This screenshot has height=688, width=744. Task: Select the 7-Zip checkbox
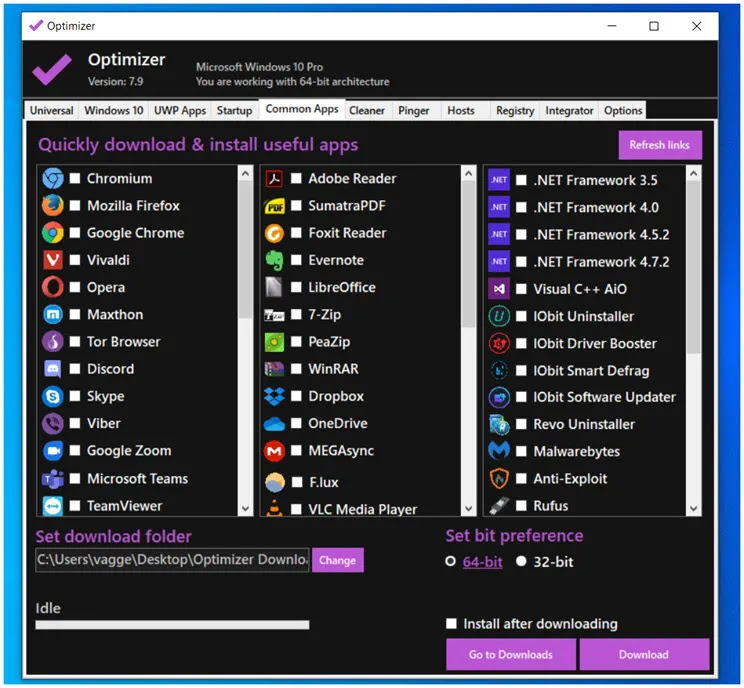click(296, 314)
